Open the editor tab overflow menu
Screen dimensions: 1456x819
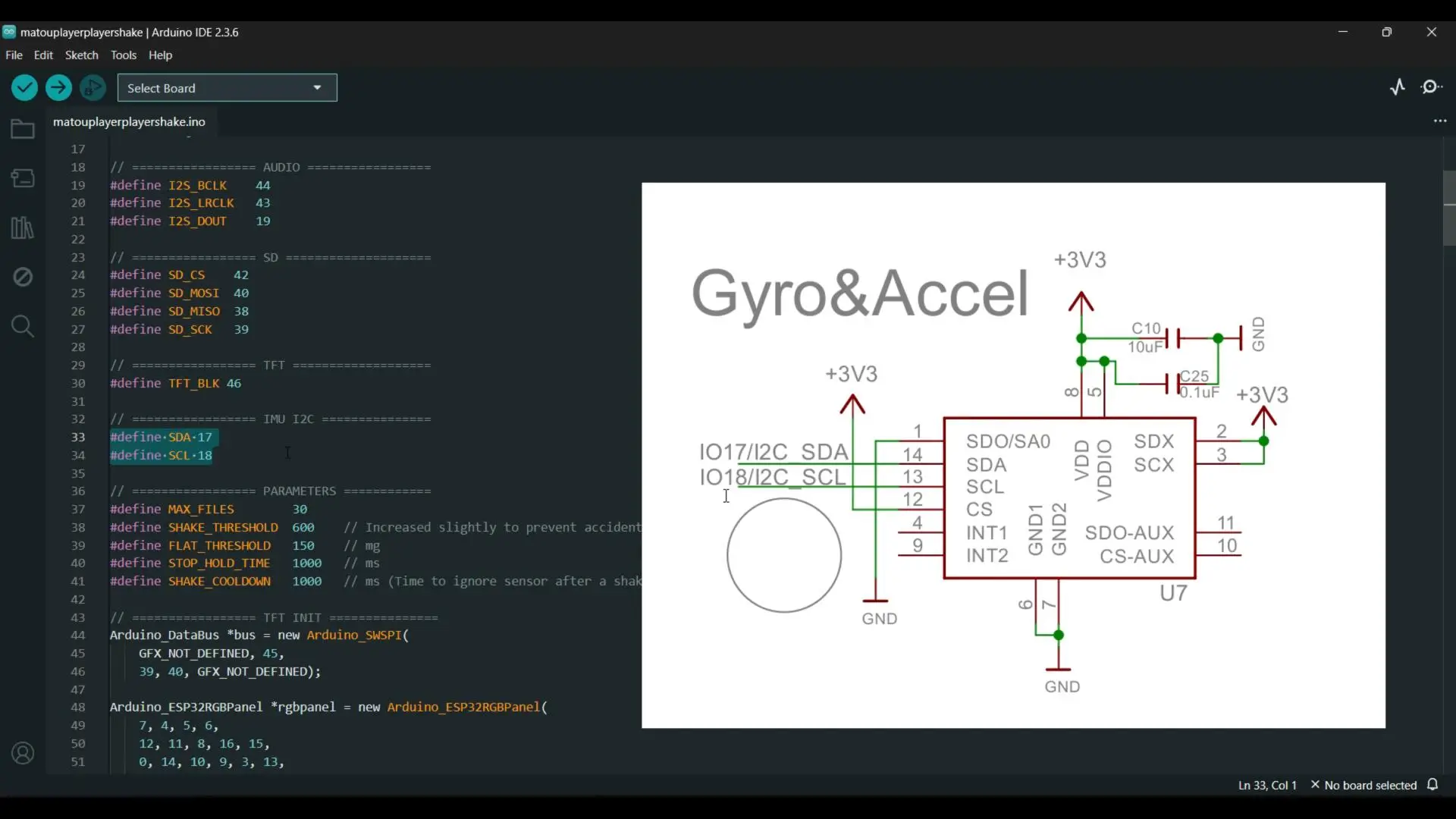[1440, 121]
